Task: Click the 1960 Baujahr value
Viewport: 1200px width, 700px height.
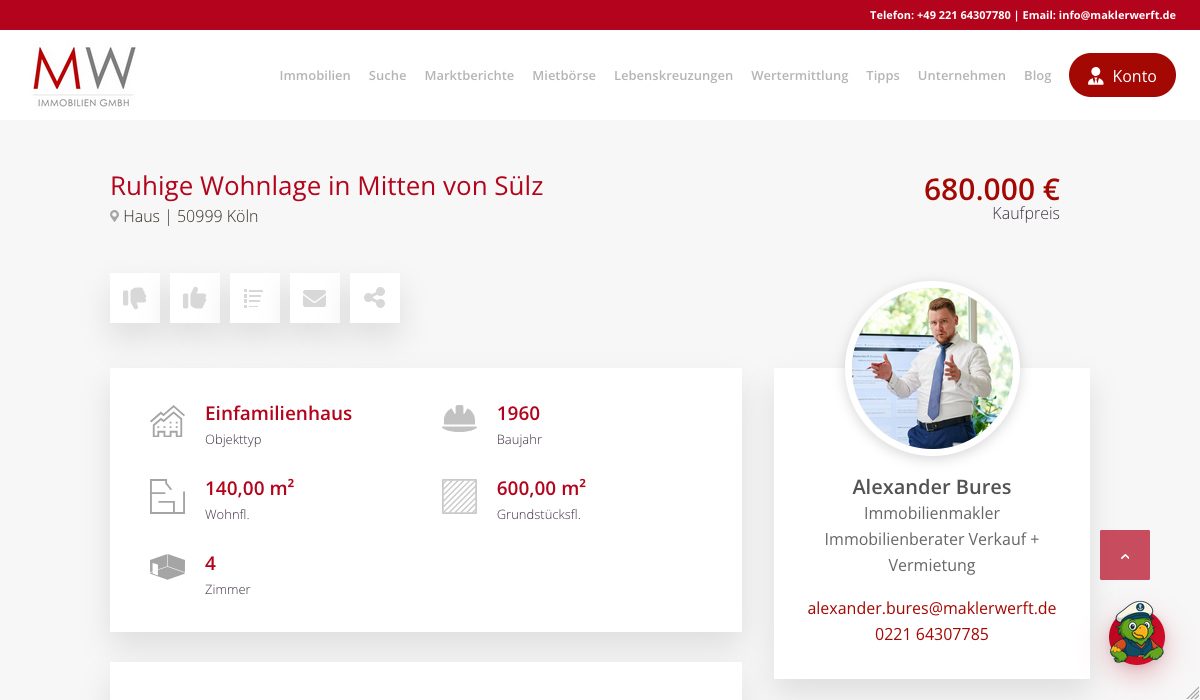Action: coord(518,413)
